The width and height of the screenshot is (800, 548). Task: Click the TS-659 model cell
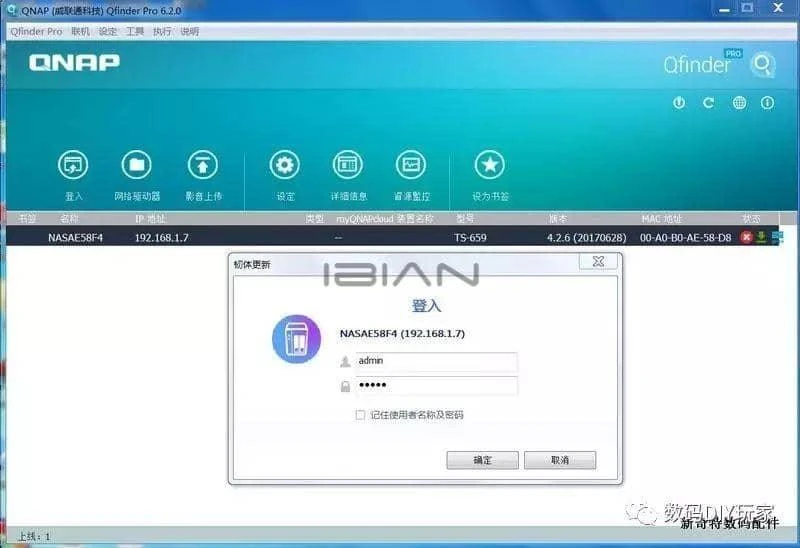tap(470, 238)
